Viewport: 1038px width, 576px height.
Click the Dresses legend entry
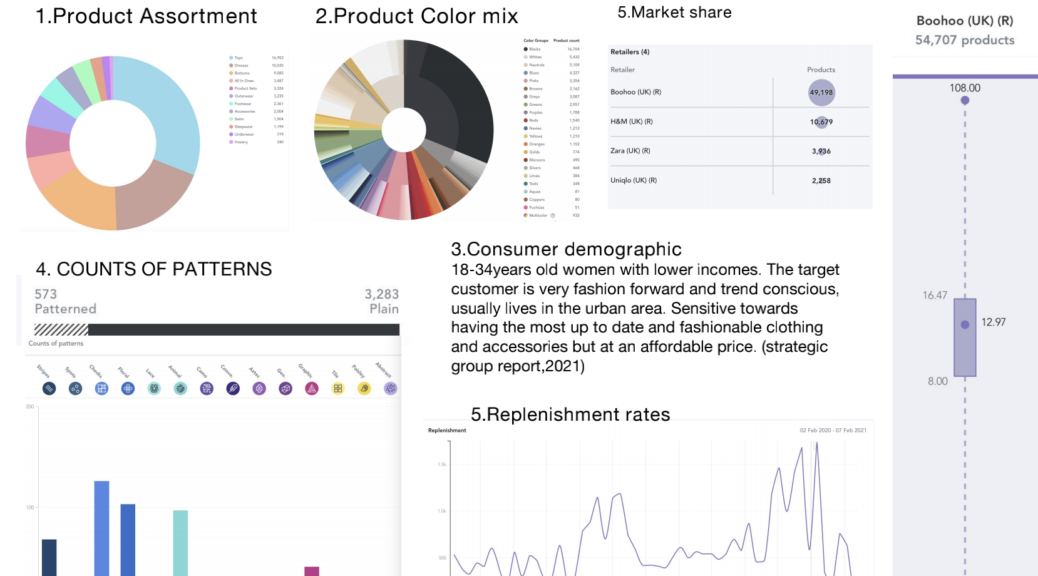(x=257, y=66)
